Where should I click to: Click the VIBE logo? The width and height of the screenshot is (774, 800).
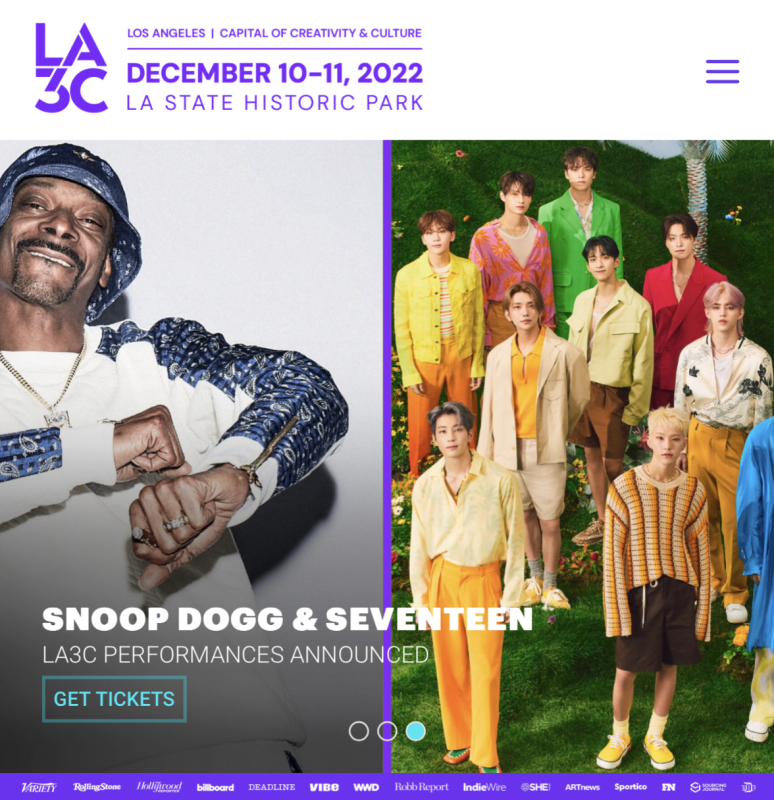[x=324, y=787]
